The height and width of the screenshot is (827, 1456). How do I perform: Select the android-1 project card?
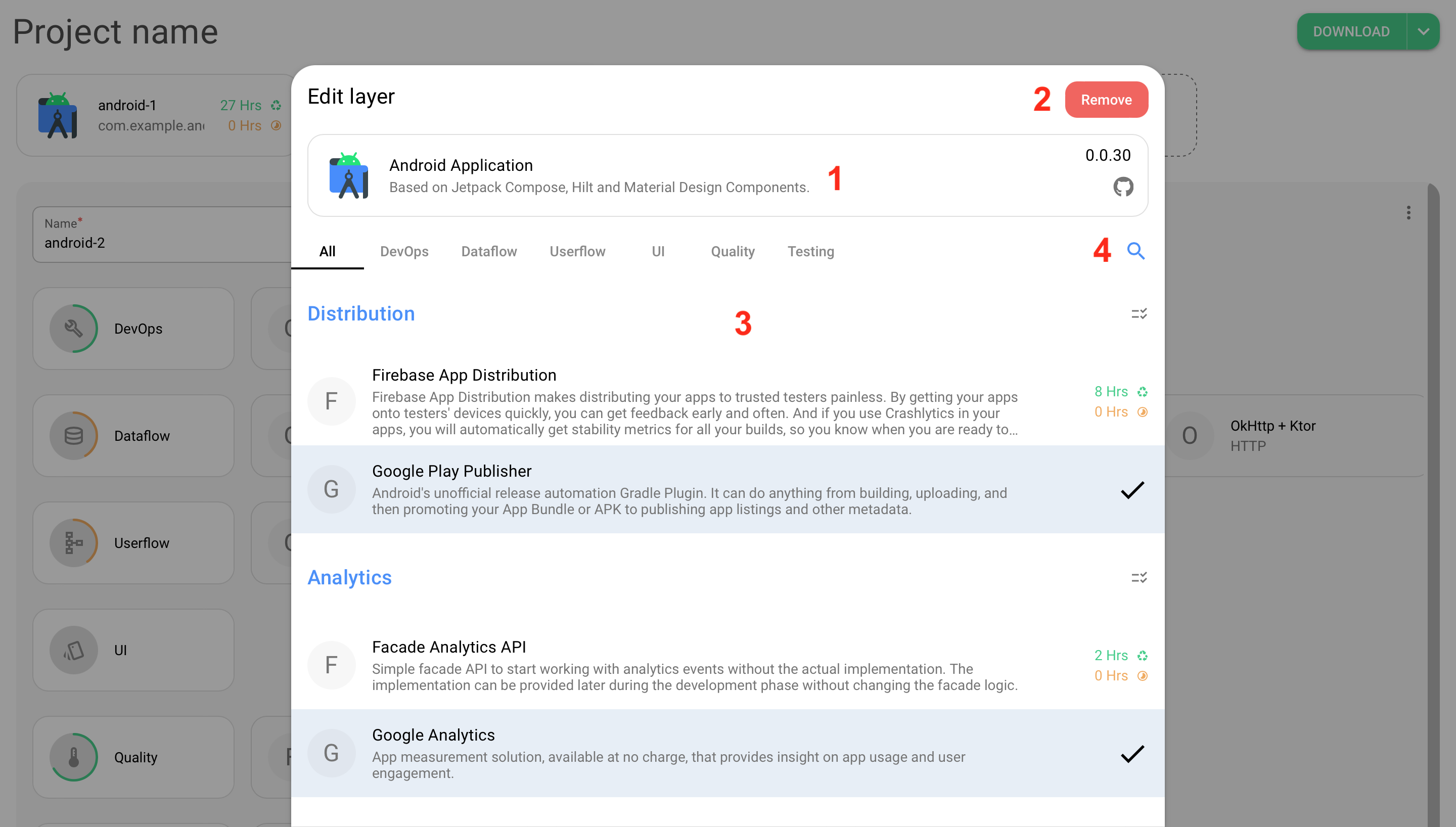pyautogui.click(x=155, y=115)
